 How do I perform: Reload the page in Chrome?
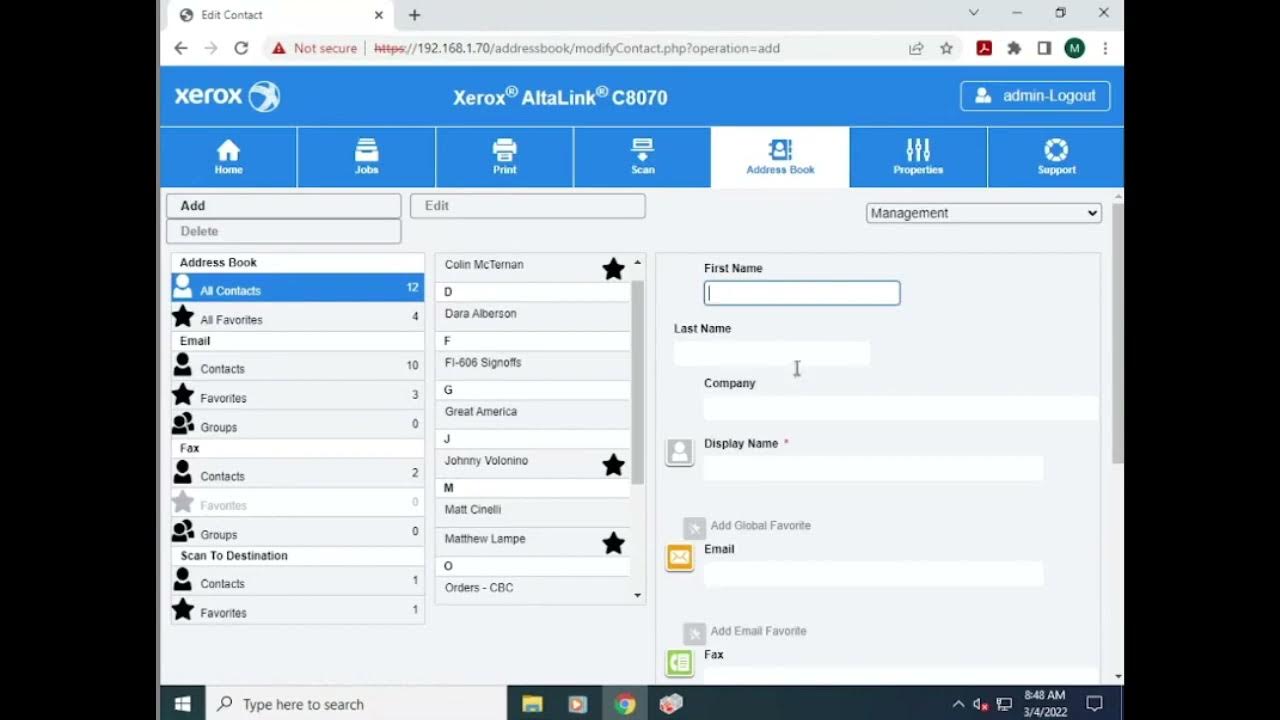(x=241, y=48)
